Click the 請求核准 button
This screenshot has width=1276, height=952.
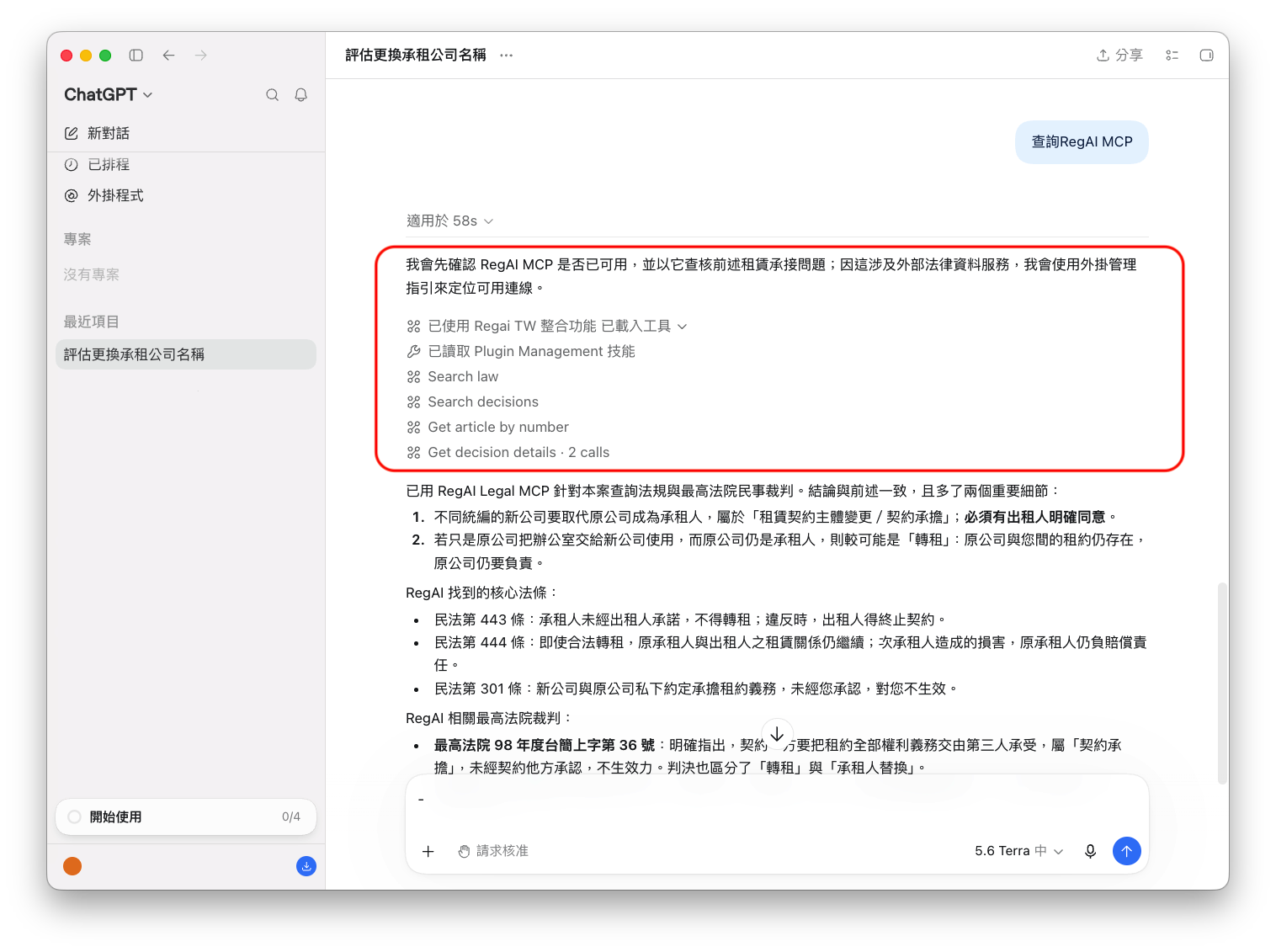point(493,851)
